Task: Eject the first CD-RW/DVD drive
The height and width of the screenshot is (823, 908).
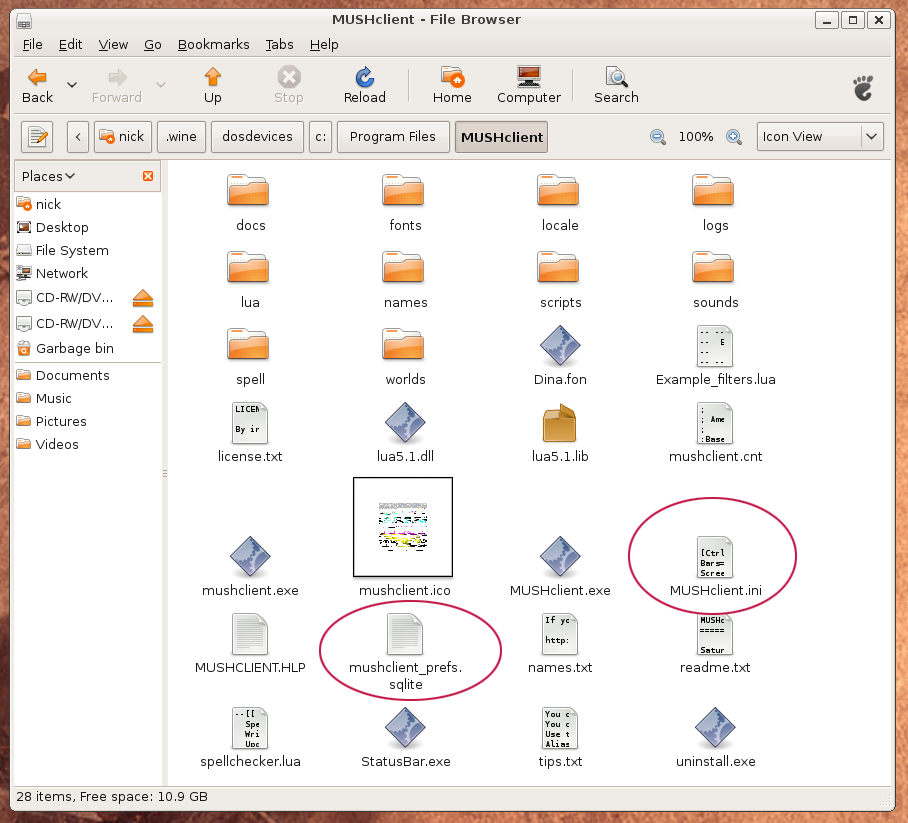Action: 143,298
